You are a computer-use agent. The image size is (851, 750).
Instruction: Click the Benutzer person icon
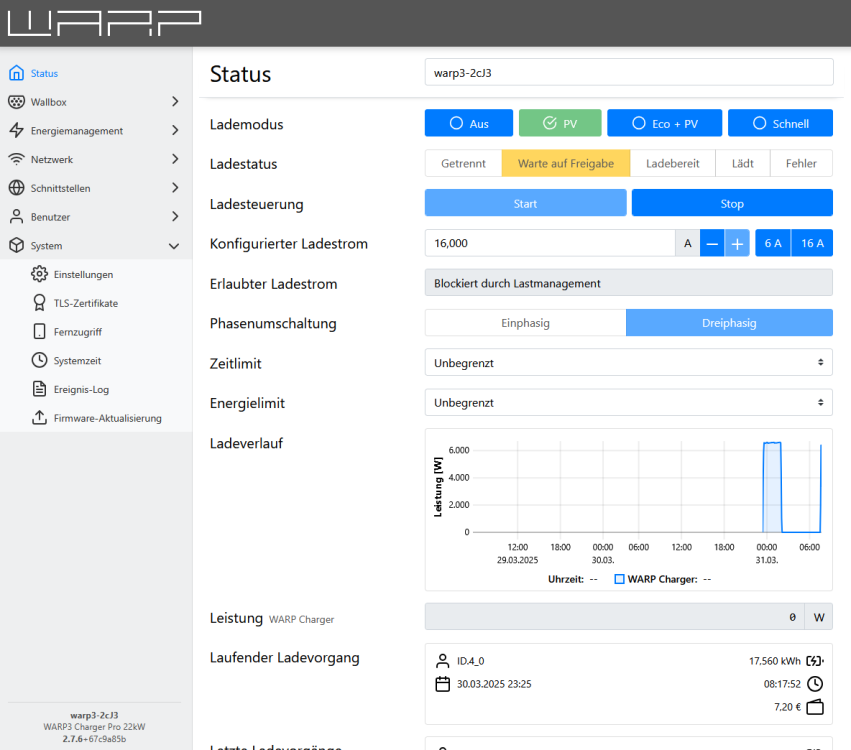16,217
